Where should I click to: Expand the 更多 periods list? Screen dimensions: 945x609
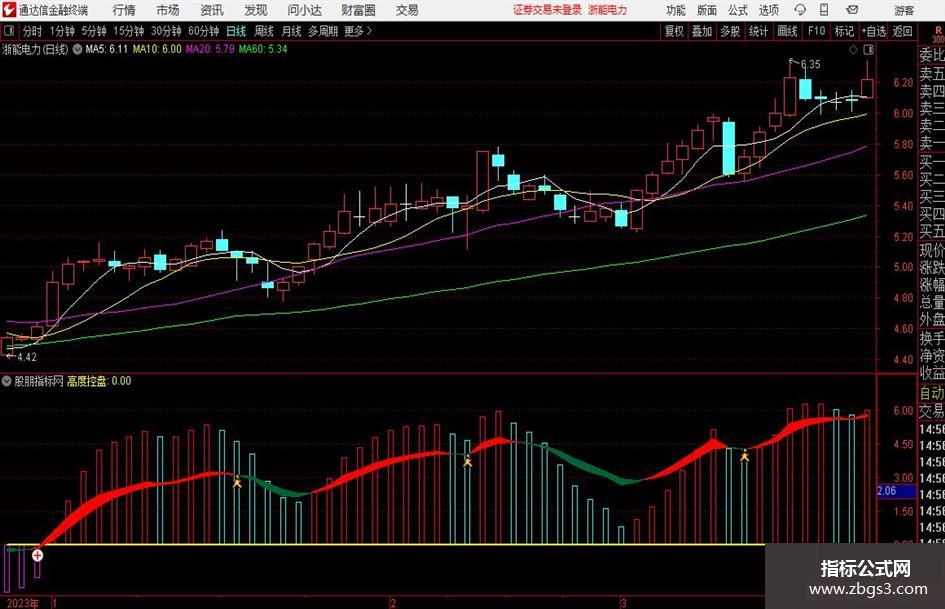[358, 31]
